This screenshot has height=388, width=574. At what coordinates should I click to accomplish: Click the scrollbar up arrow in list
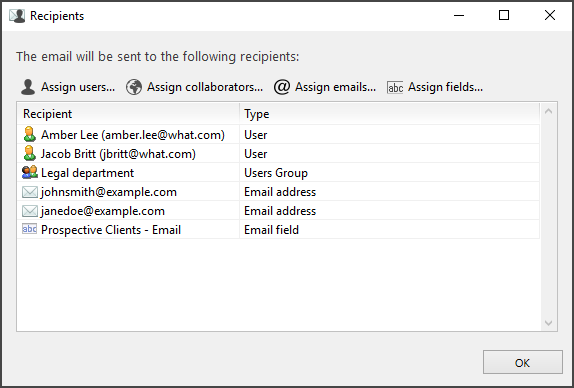point(548,111)
